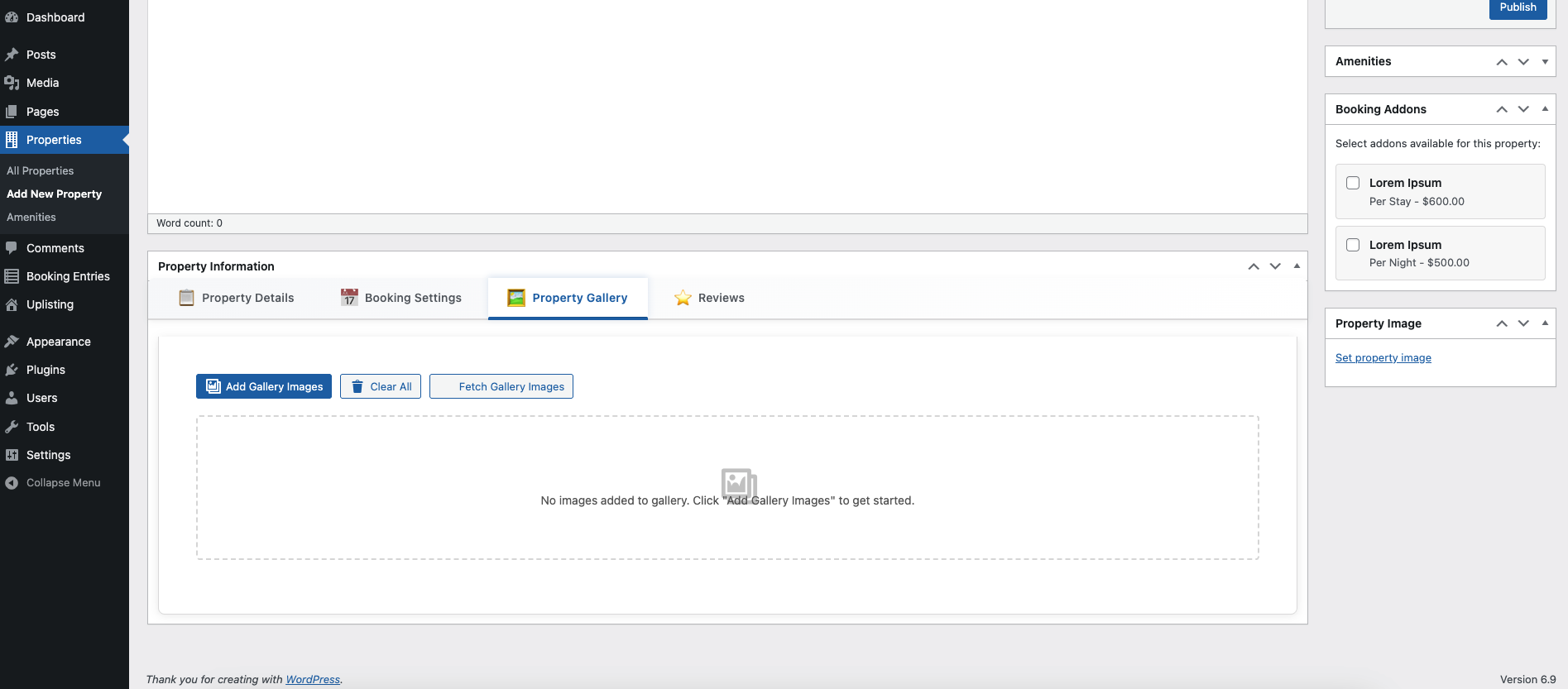
Task: Click the Properties building icon
Action: [x=12, y=140]
